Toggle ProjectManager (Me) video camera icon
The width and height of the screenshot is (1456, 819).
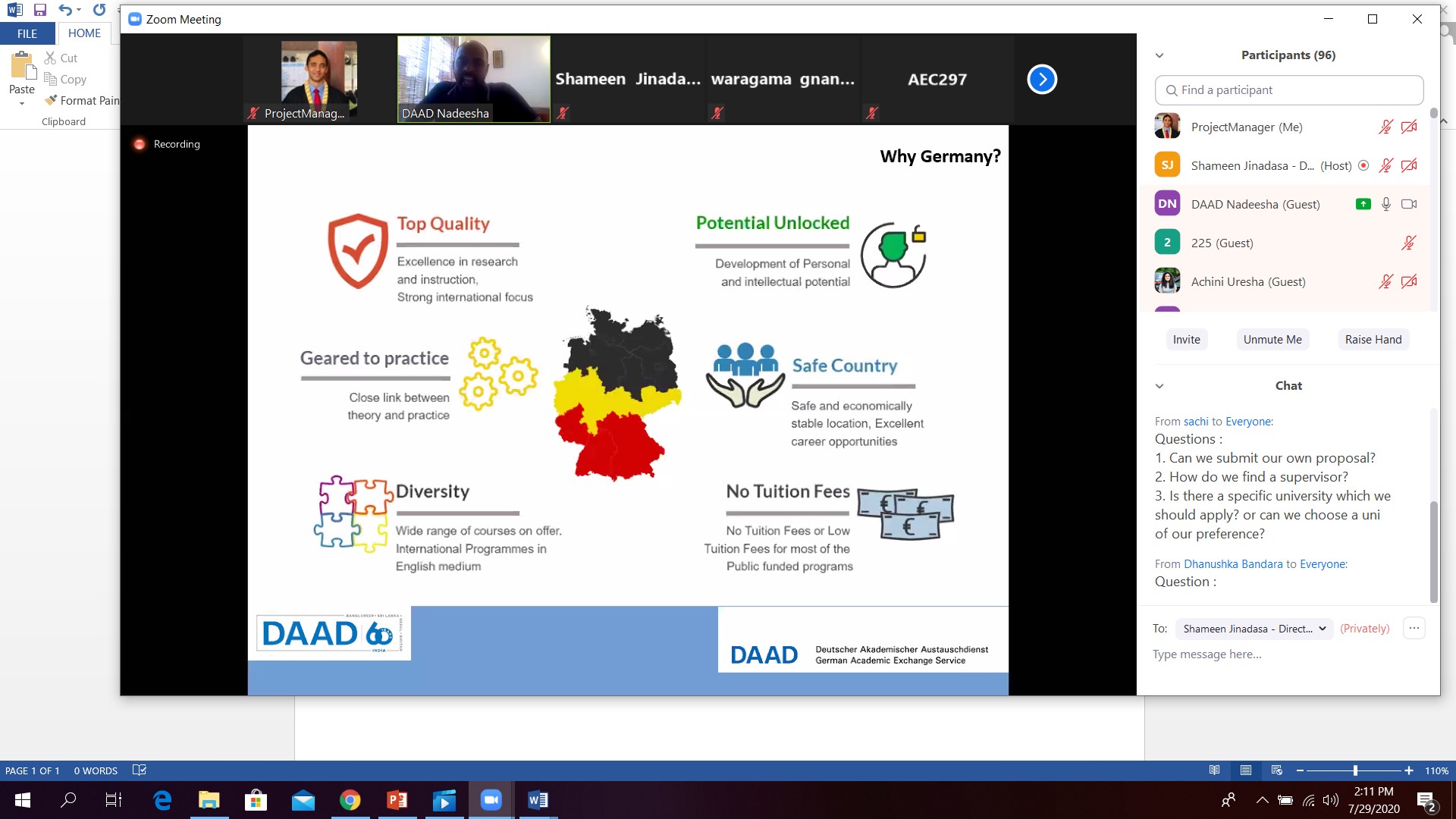click(x=1409, y=127)
